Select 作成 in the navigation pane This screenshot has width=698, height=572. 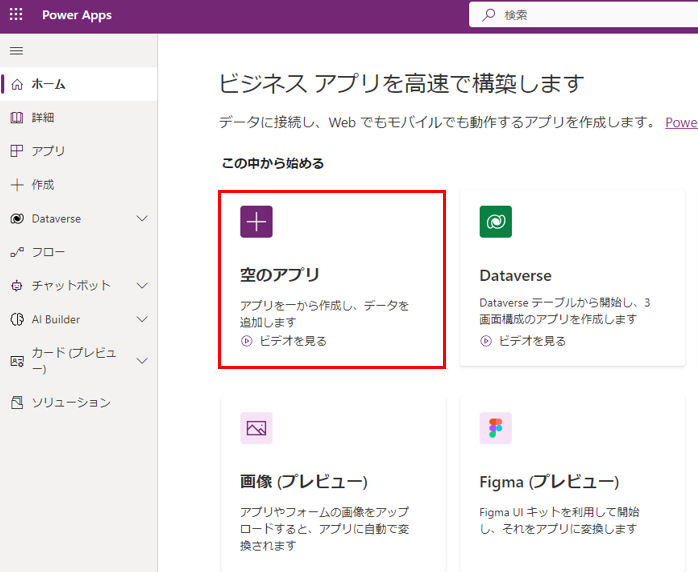point(43,185)
